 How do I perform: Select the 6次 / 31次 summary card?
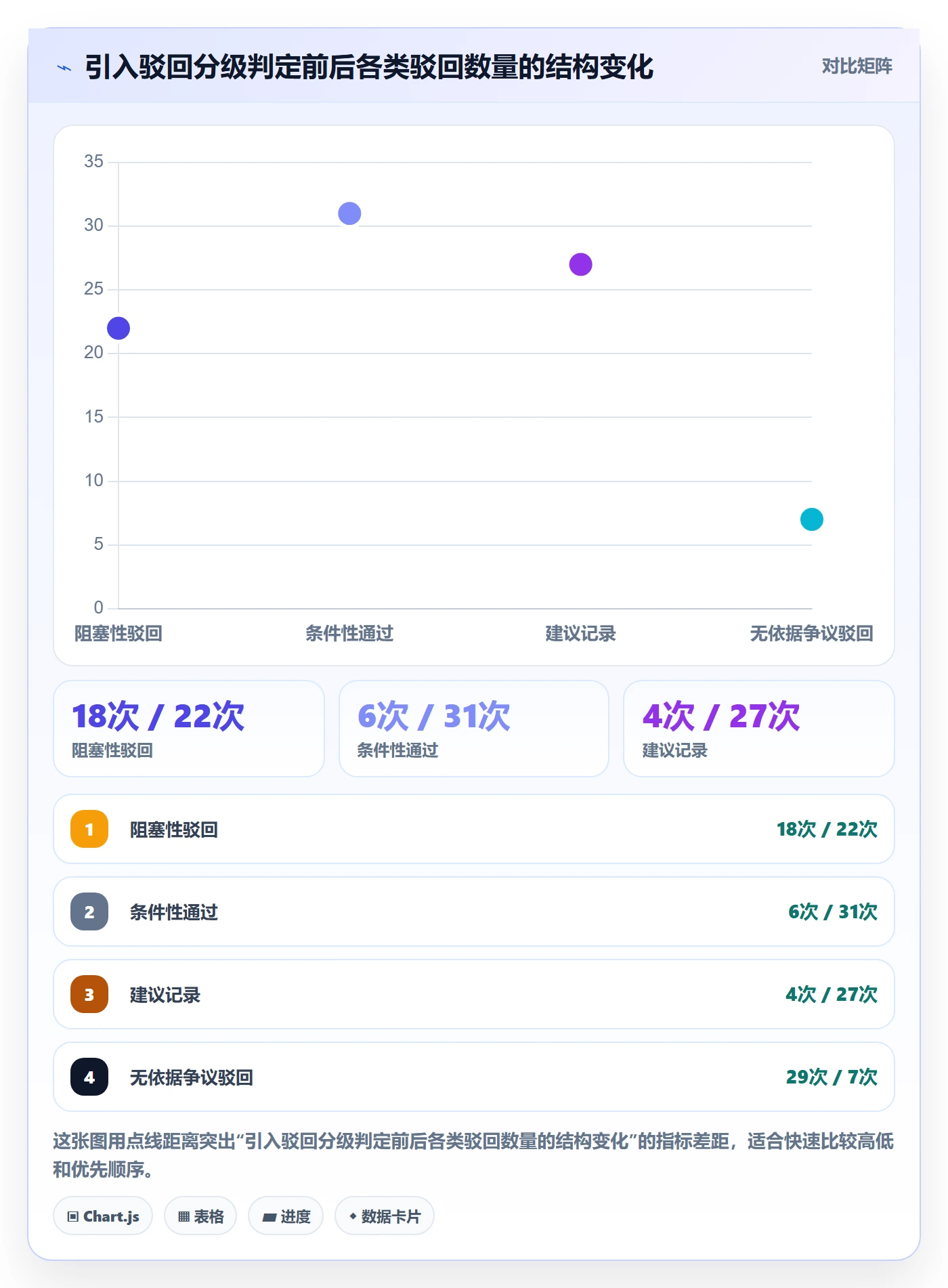pos(474,729)
